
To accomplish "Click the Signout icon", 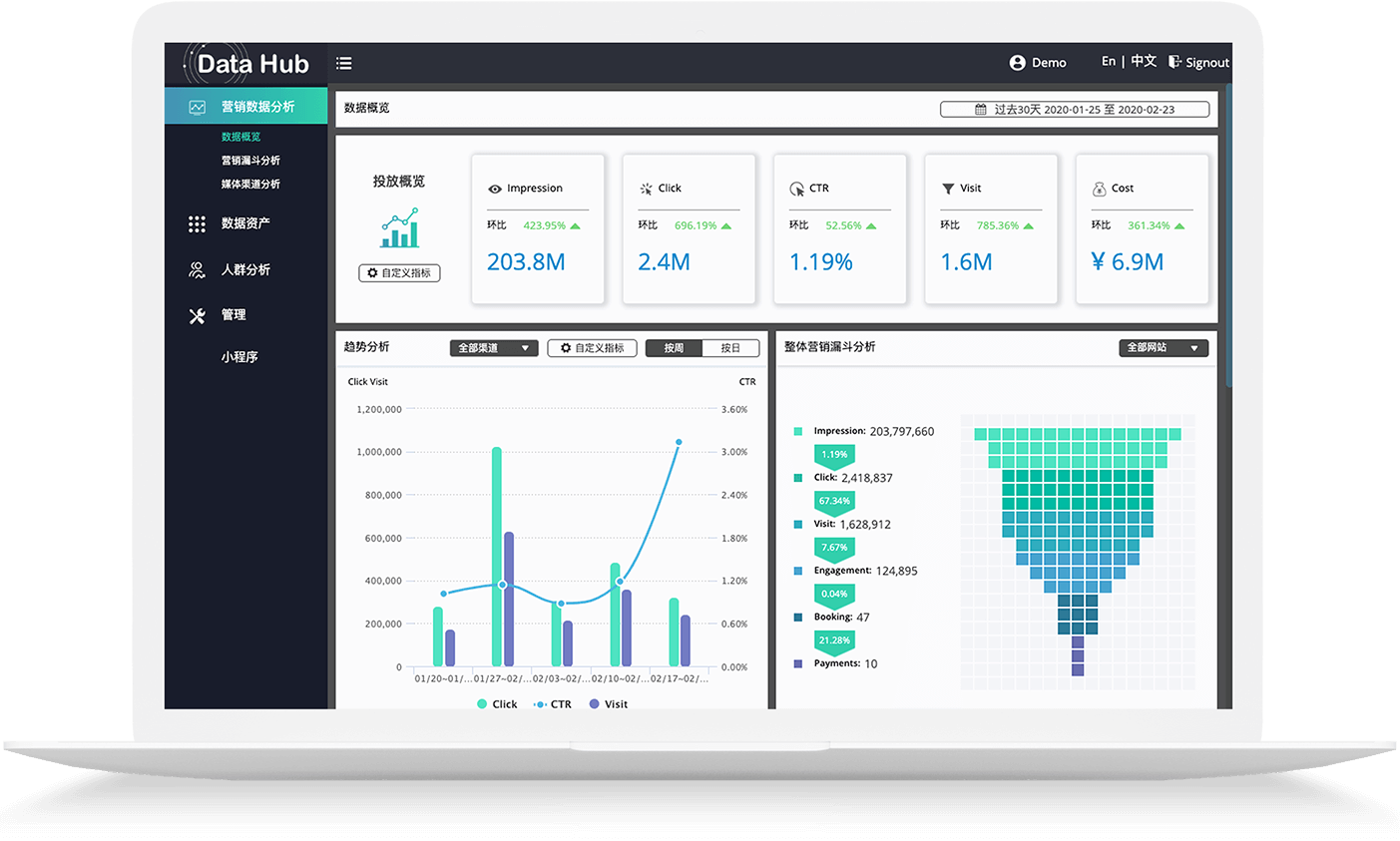I will point(1174,62).
